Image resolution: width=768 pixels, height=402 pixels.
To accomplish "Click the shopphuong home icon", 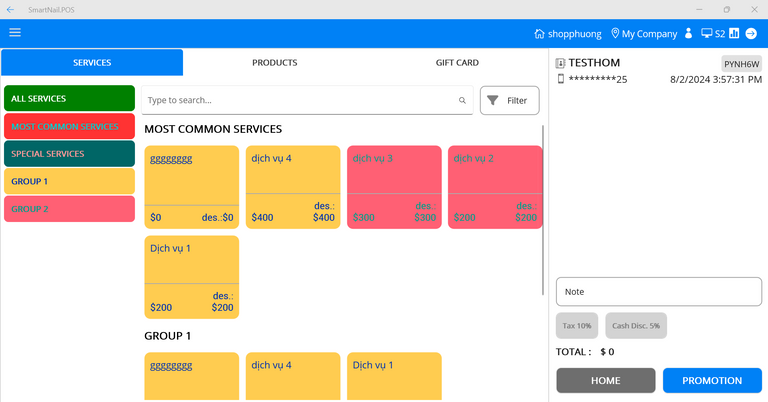I will [540, 34].
